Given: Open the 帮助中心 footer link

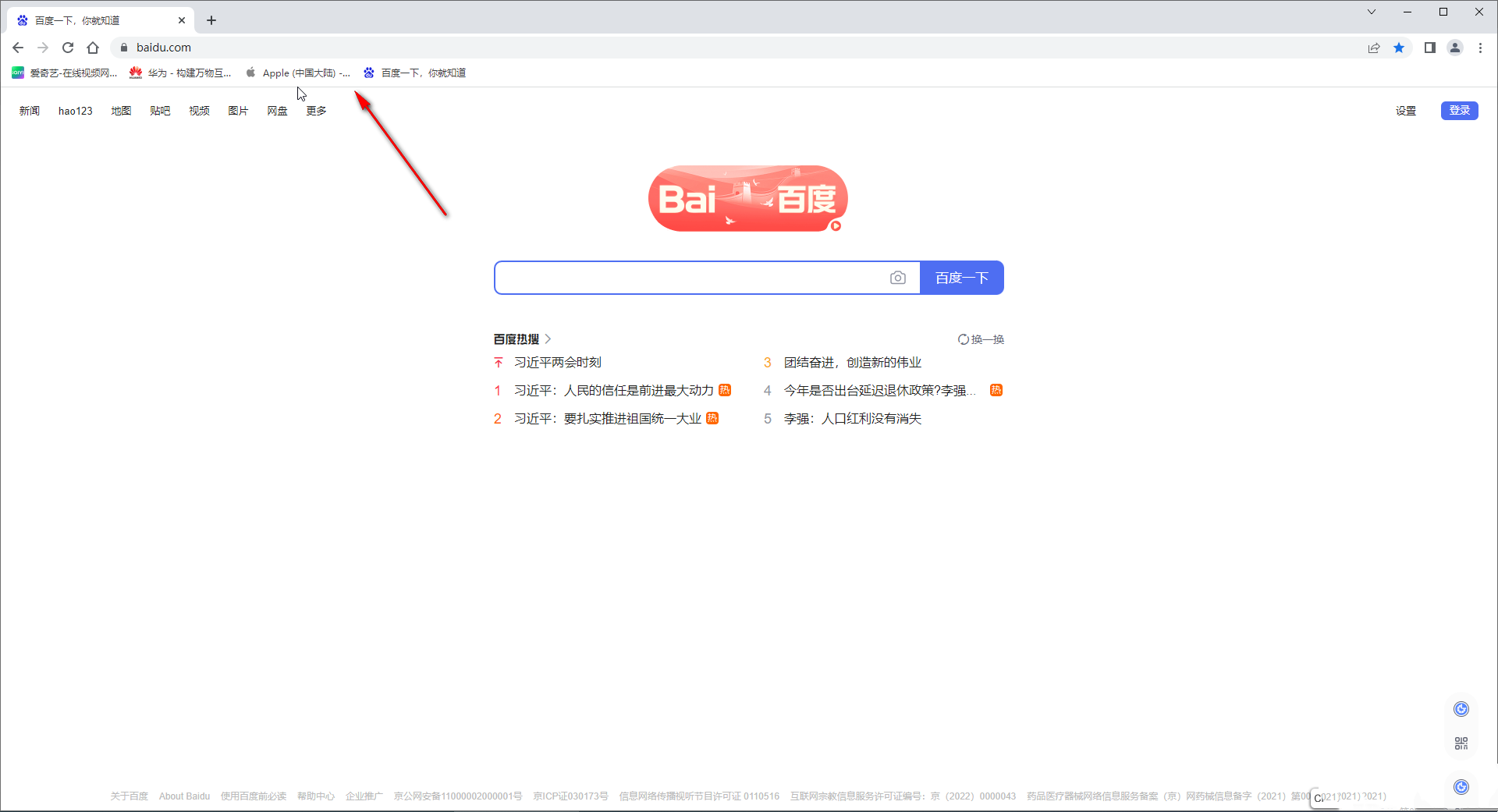Looking at the screenshot, I should click(315, 796).
